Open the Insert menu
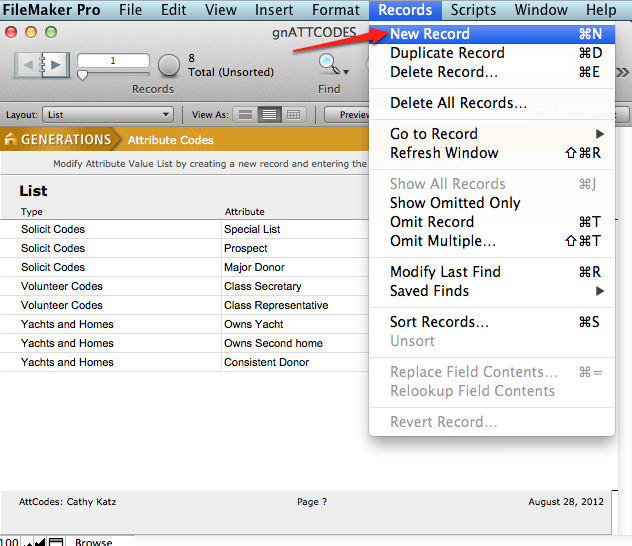The height and width of the screenshot is (546, 632). (x=274, y=10)
